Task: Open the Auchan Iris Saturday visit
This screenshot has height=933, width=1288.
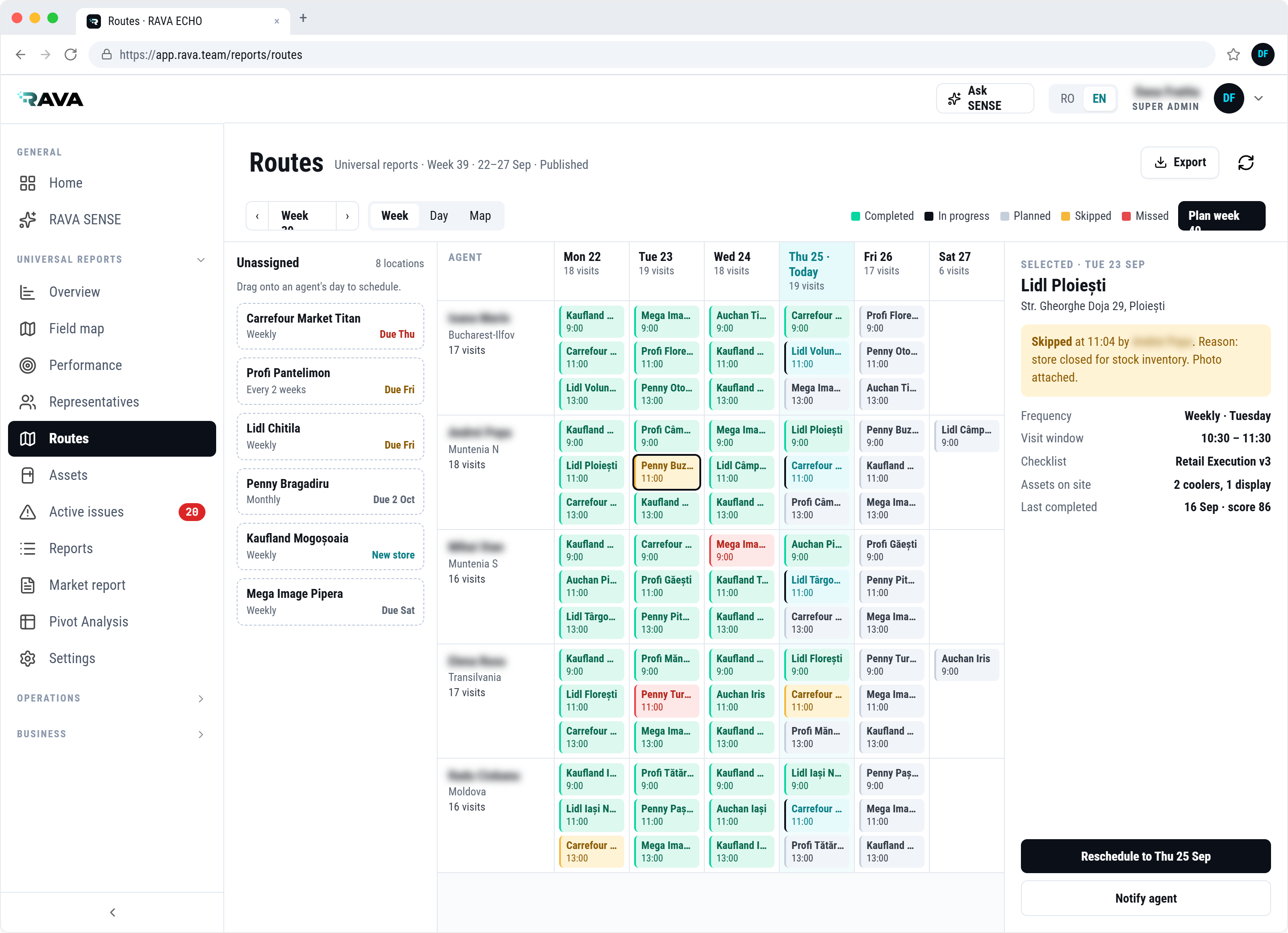Action: (966, 665)
